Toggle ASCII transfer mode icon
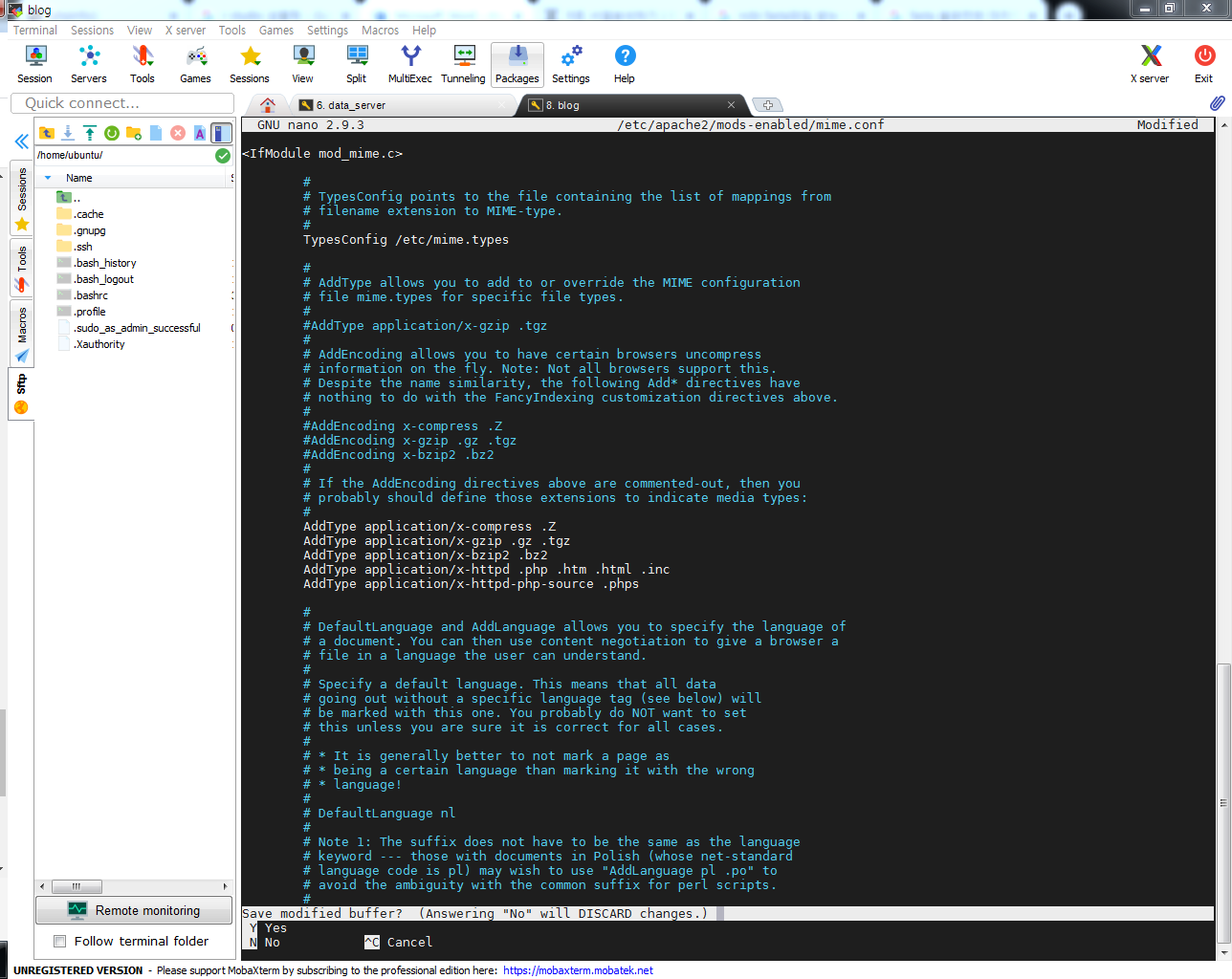The height and width of the screenshot is (979, 1232). point(200,133)
